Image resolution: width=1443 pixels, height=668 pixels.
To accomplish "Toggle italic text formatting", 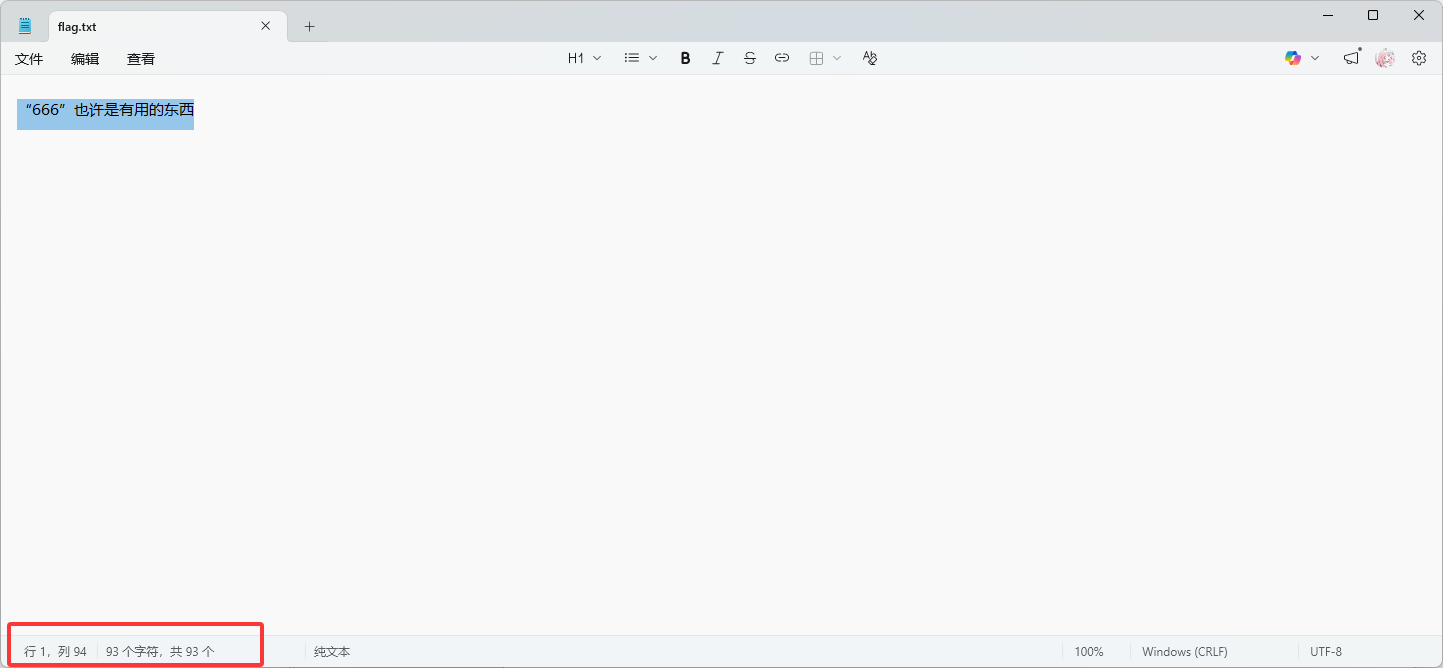I will (x=717, y=58).
